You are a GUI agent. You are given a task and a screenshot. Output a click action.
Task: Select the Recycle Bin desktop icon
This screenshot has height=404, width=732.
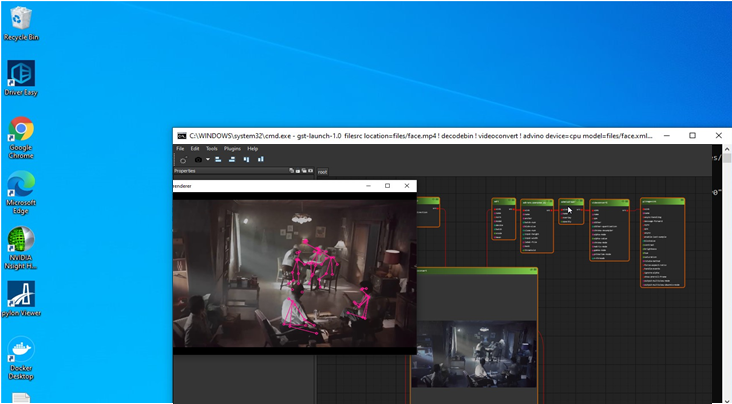pyautogui.click(x=21, y=23)
